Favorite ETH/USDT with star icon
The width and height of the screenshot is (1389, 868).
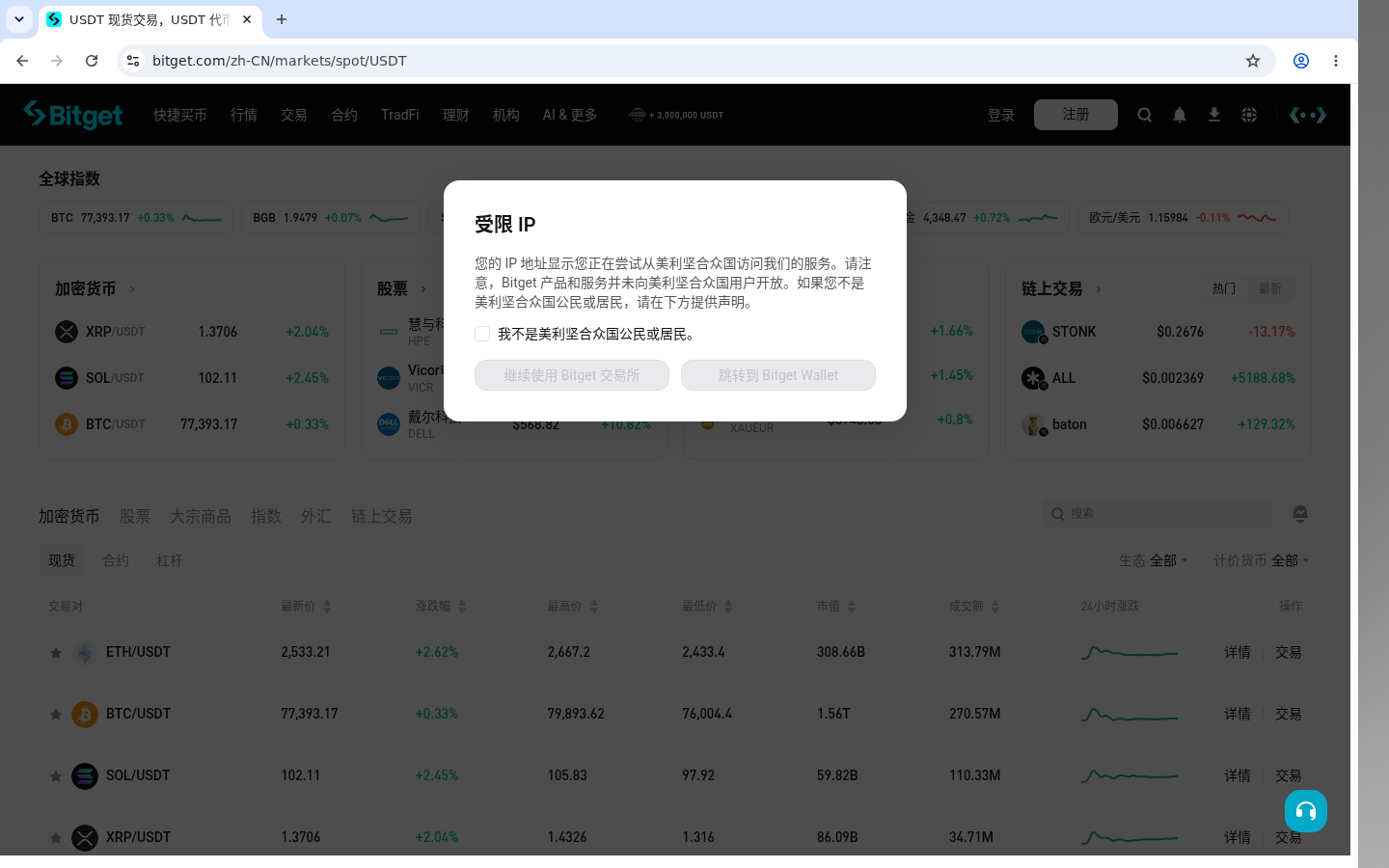pos(56,653)
